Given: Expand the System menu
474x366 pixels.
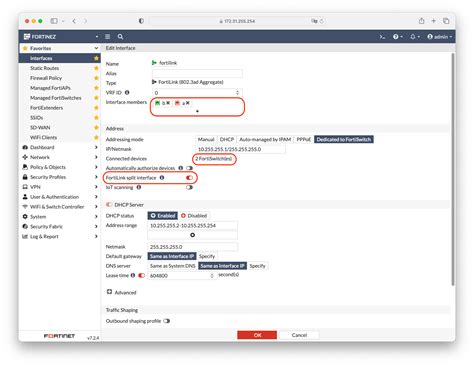Looking at the screenshot, I should (60, 217).
